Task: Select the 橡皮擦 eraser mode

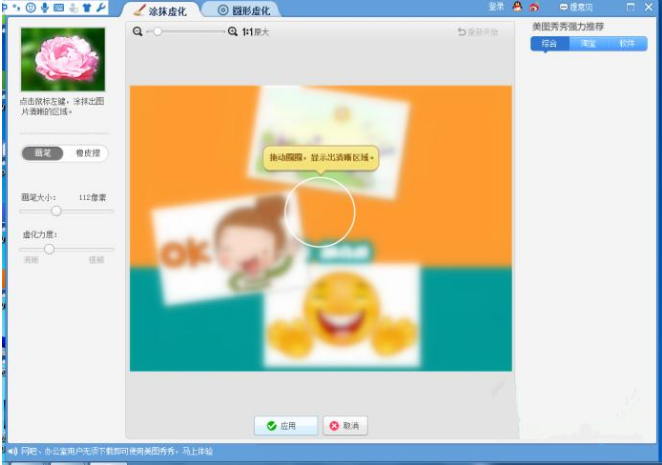Action: coord(88,153)
